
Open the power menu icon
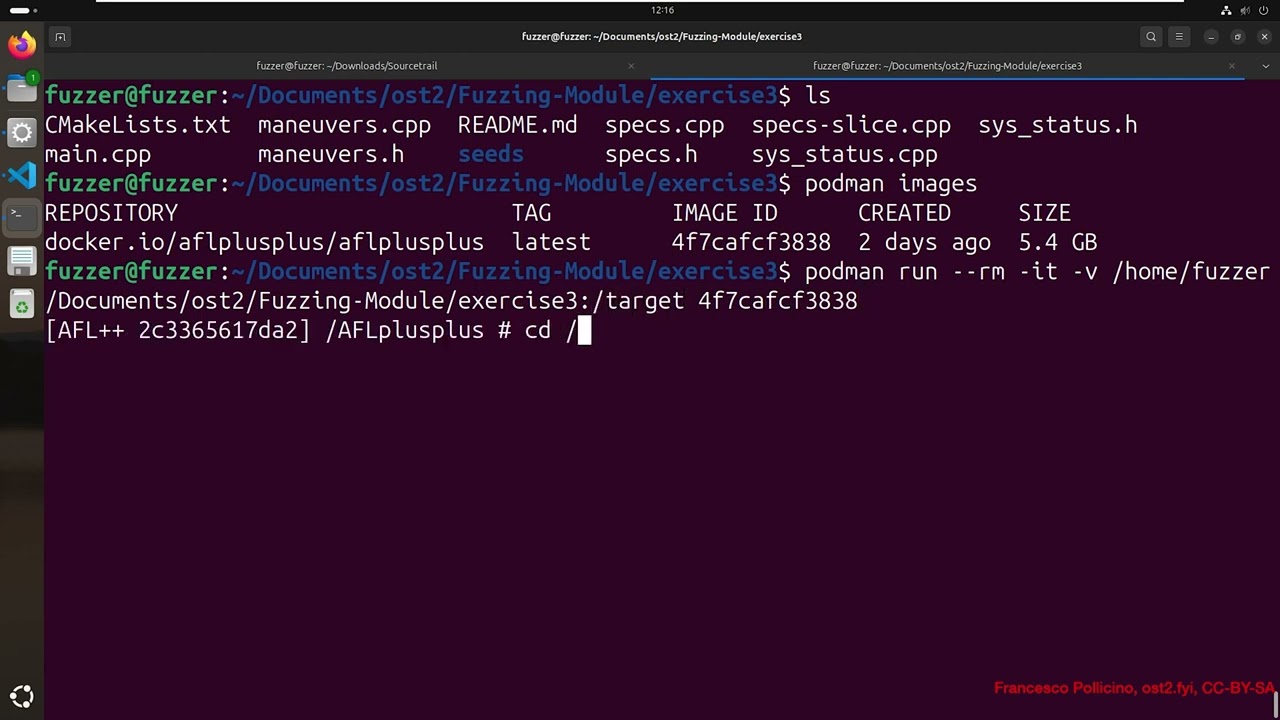click(x=1264, y=10)
